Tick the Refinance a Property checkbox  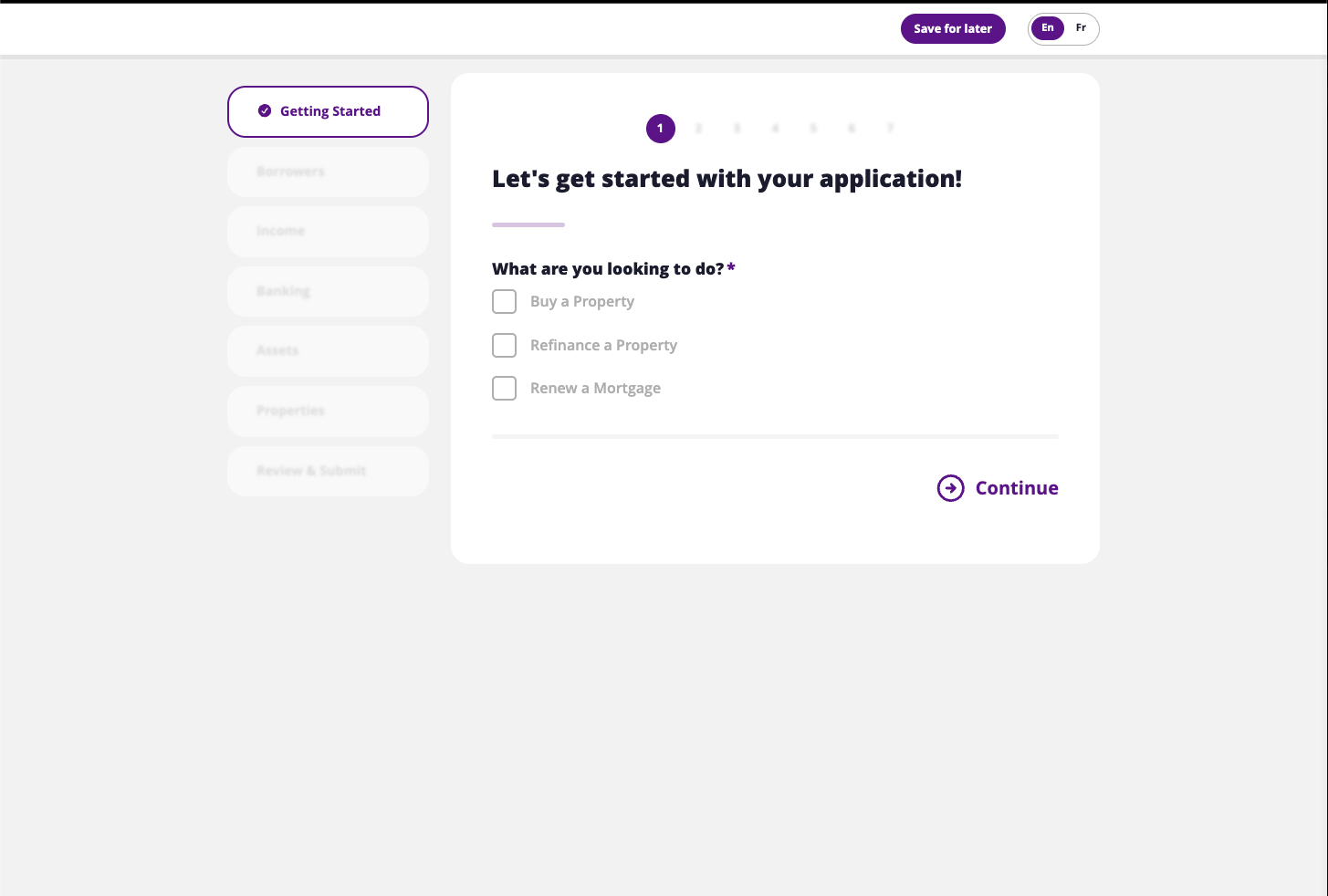tap(504, 345)
